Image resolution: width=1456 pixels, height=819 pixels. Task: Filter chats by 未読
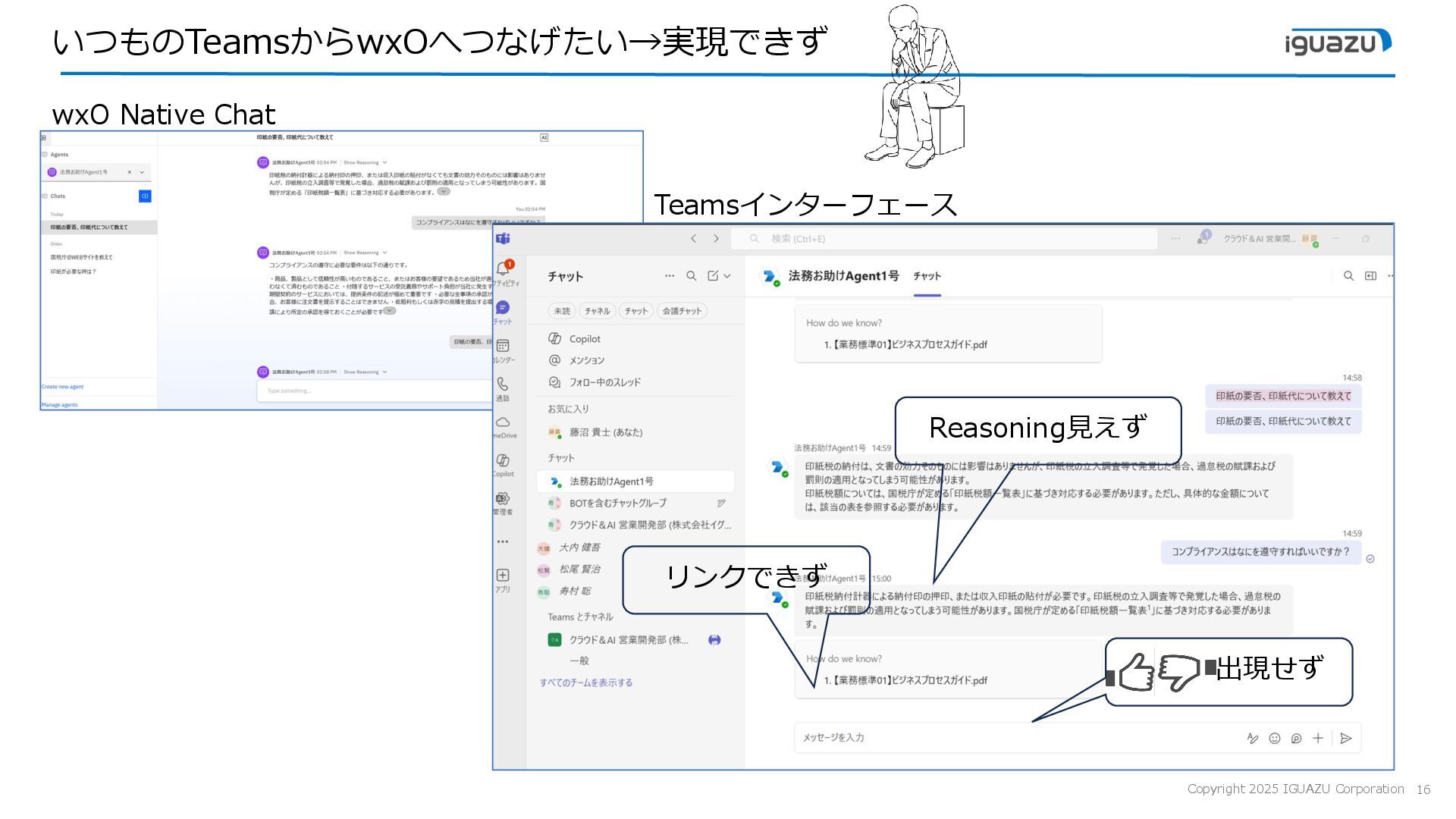(562, 311)
